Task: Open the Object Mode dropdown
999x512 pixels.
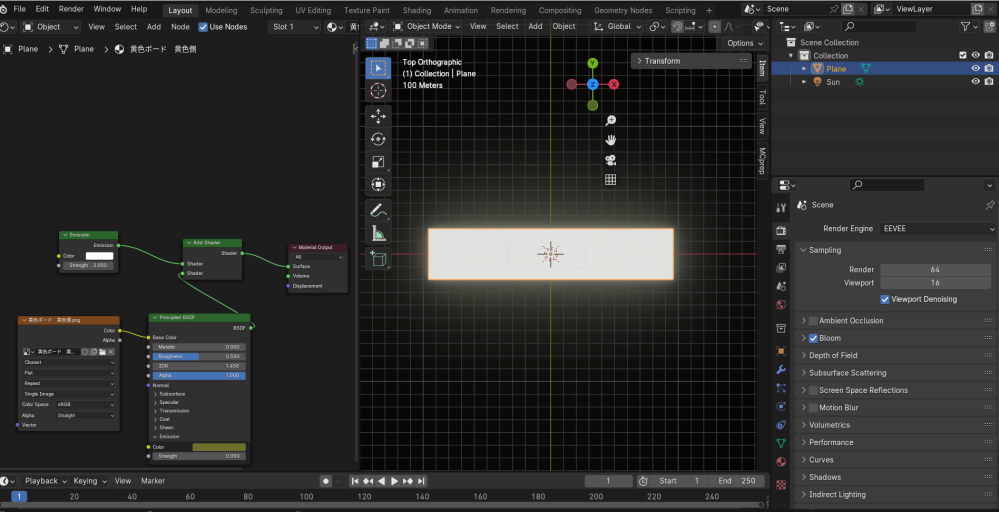Action: 427,26
